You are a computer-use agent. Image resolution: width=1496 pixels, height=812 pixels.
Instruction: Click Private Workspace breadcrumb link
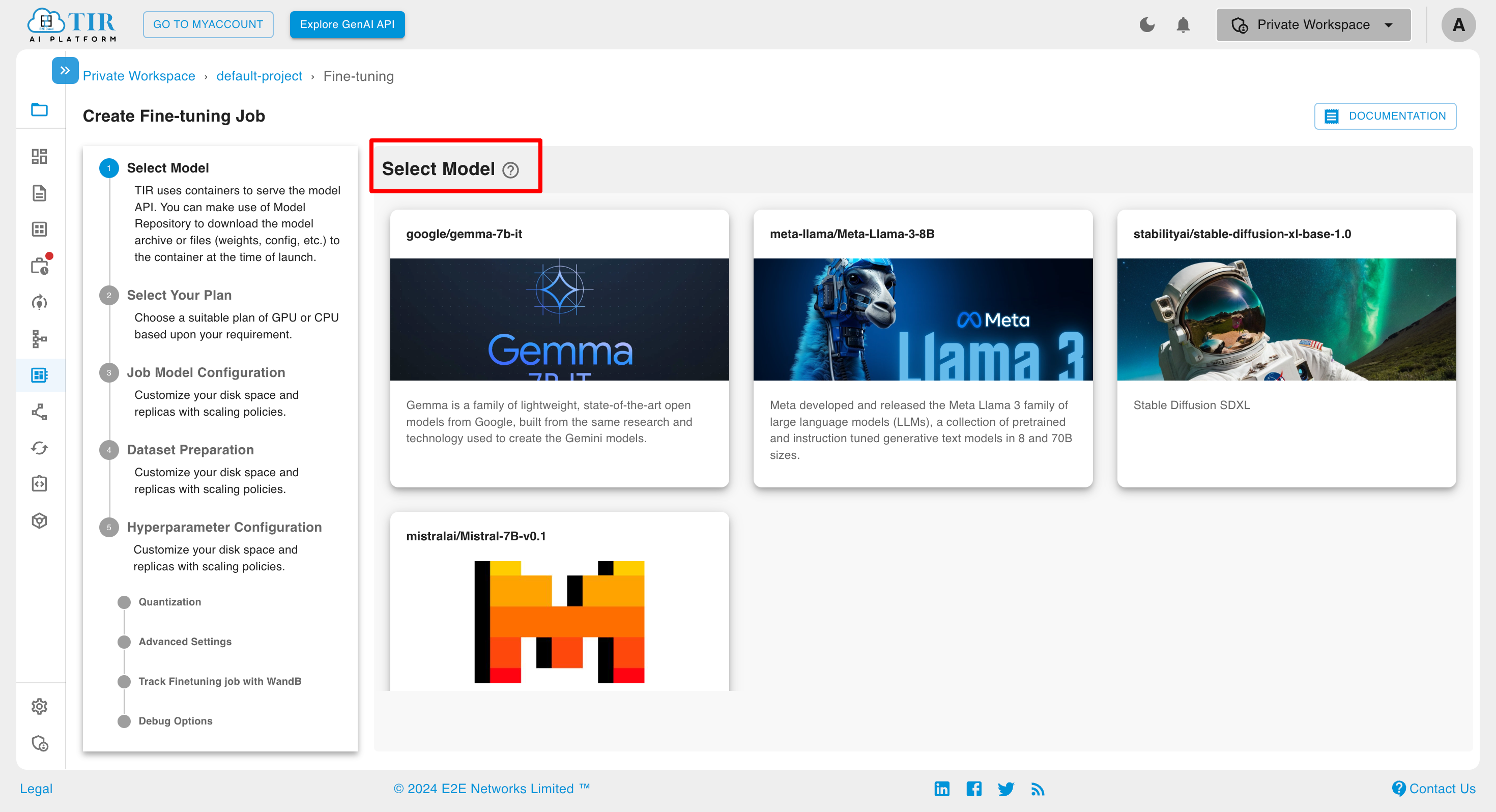click(138, 75)
